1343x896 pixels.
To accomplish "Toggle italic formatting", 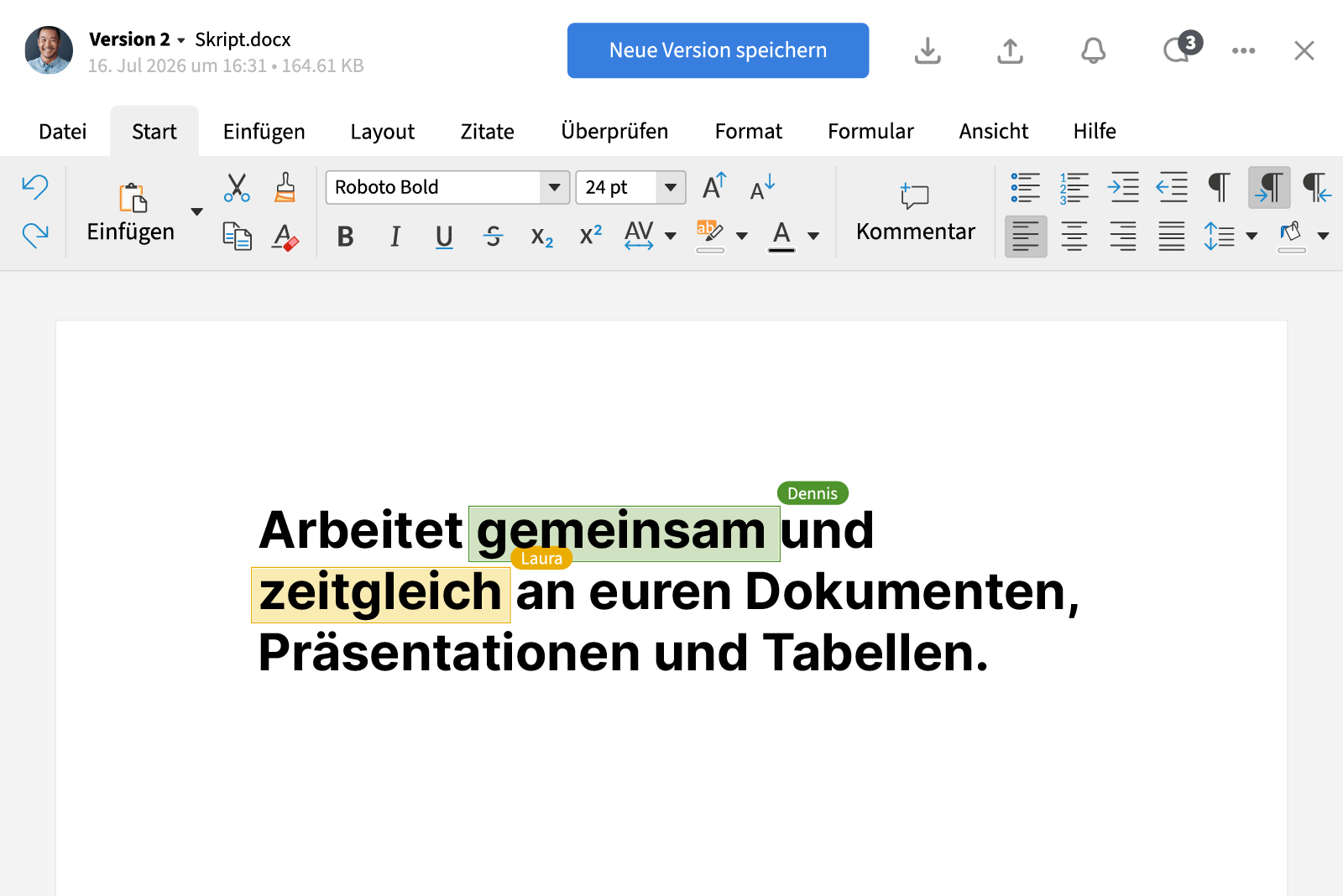I will (x=395, y=237).
